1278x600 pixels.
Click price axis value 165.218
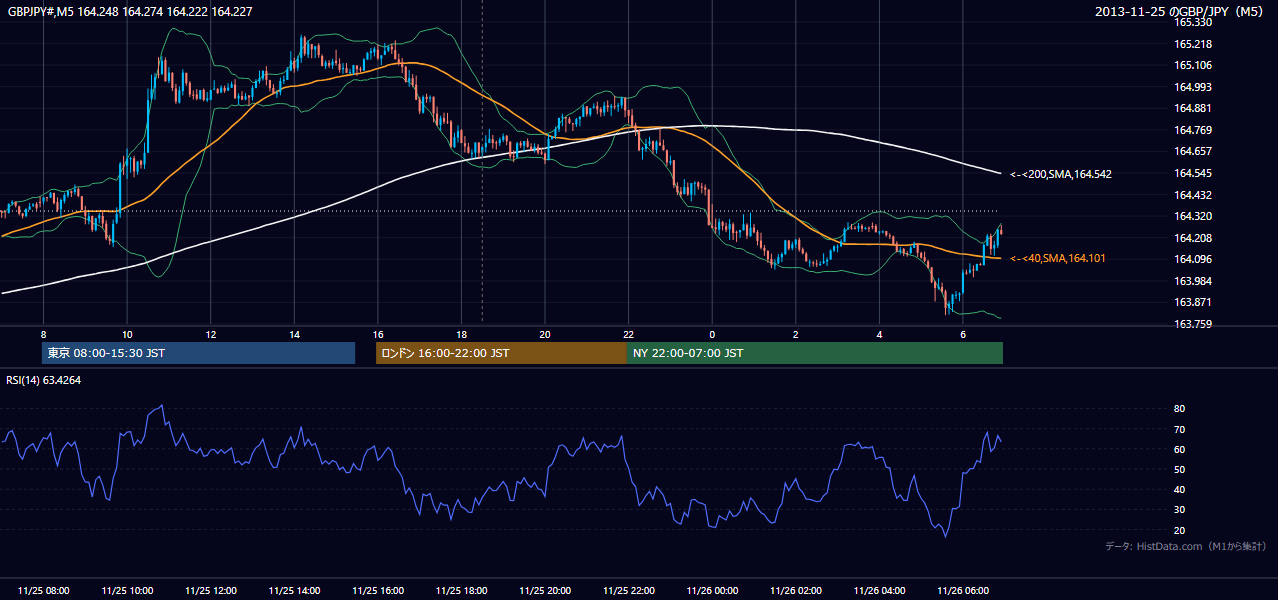pos(1192,44)
